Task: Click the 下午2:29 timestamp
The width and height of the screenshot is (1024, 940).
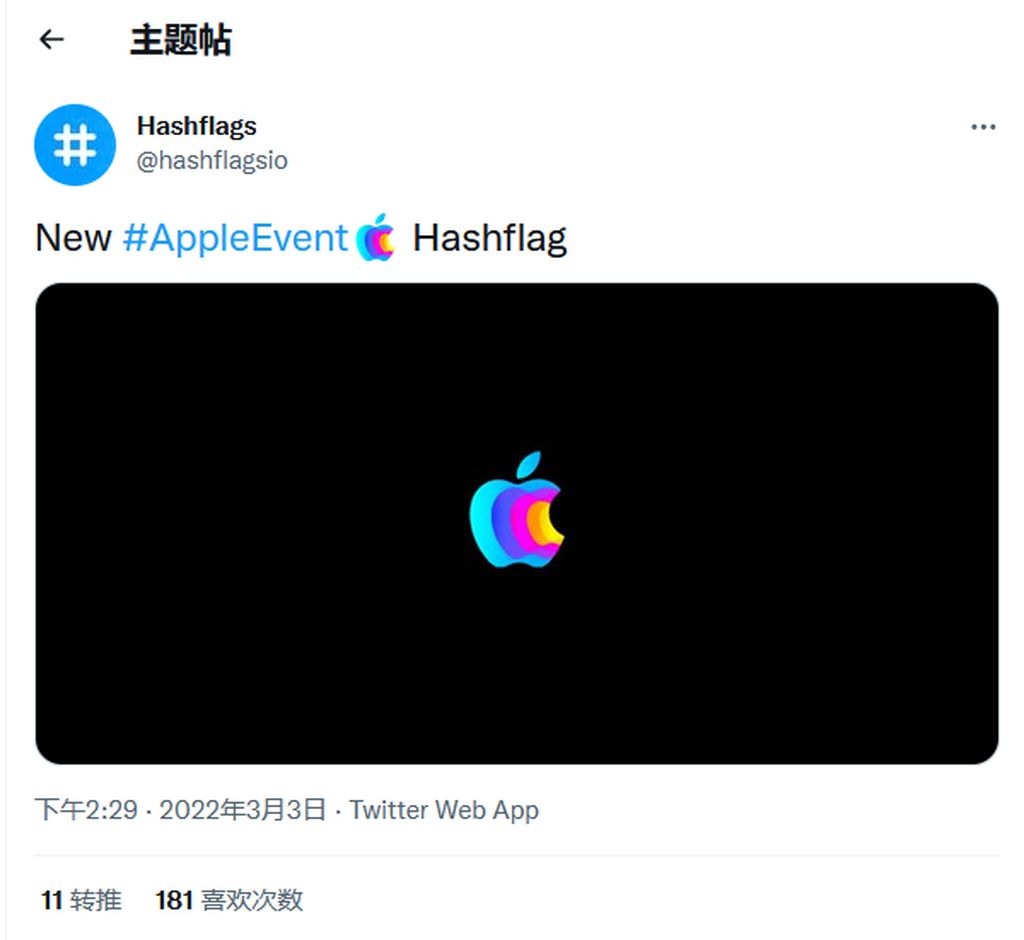Action: pyautogui.click(x=86, y=810)
